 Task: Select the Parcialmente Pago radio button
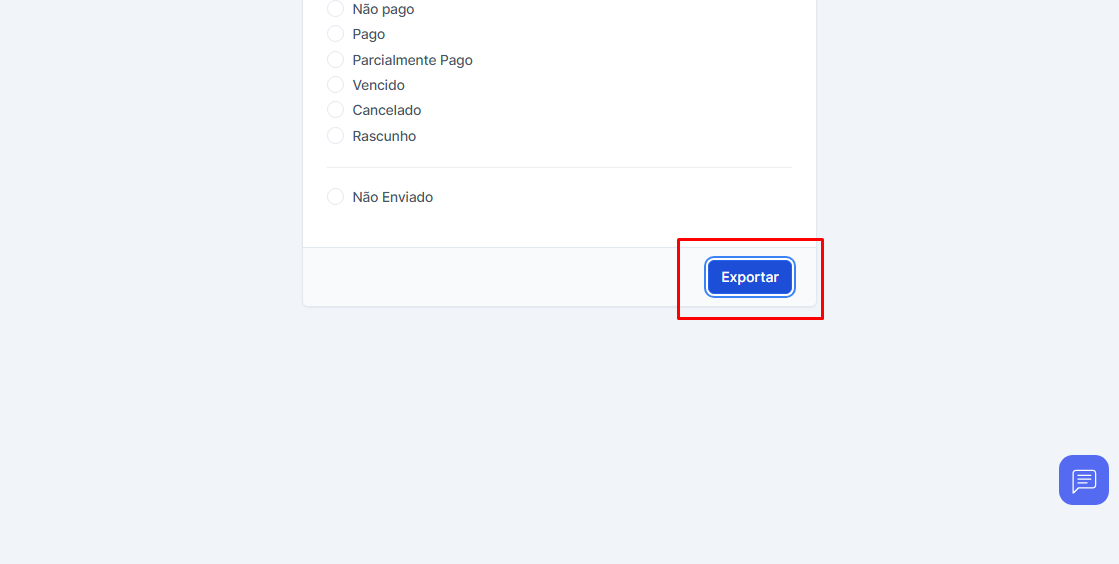(335, 60)
